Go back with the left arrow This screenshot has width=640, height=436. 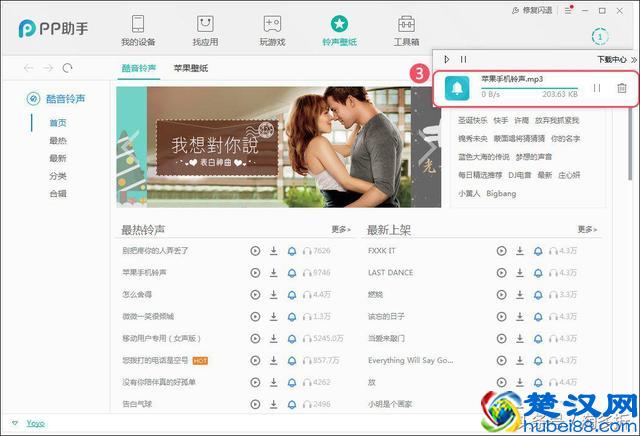click(x=29, y=68)
